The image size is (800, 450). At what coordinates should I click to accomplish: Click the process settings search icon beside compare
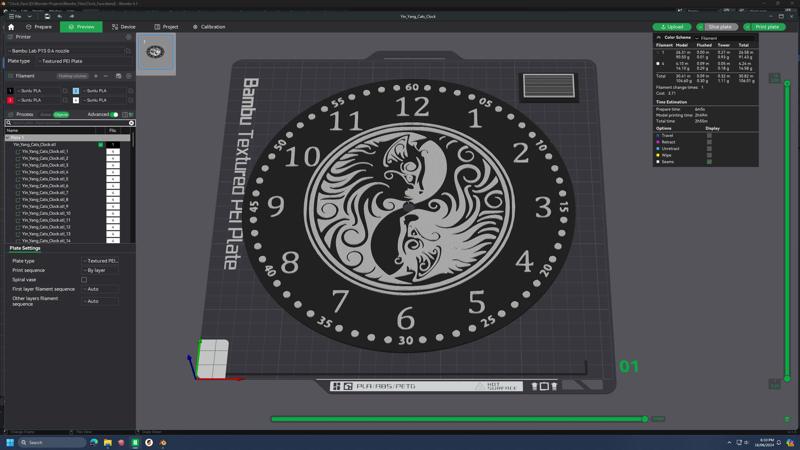(131, 115)
